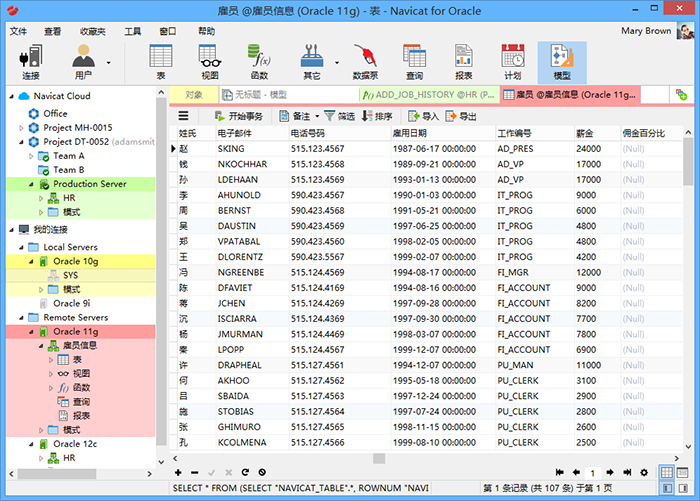Viewport: 700px width, 501px height.
Task: Click the 备注 memo button
Action: [295, 116]
